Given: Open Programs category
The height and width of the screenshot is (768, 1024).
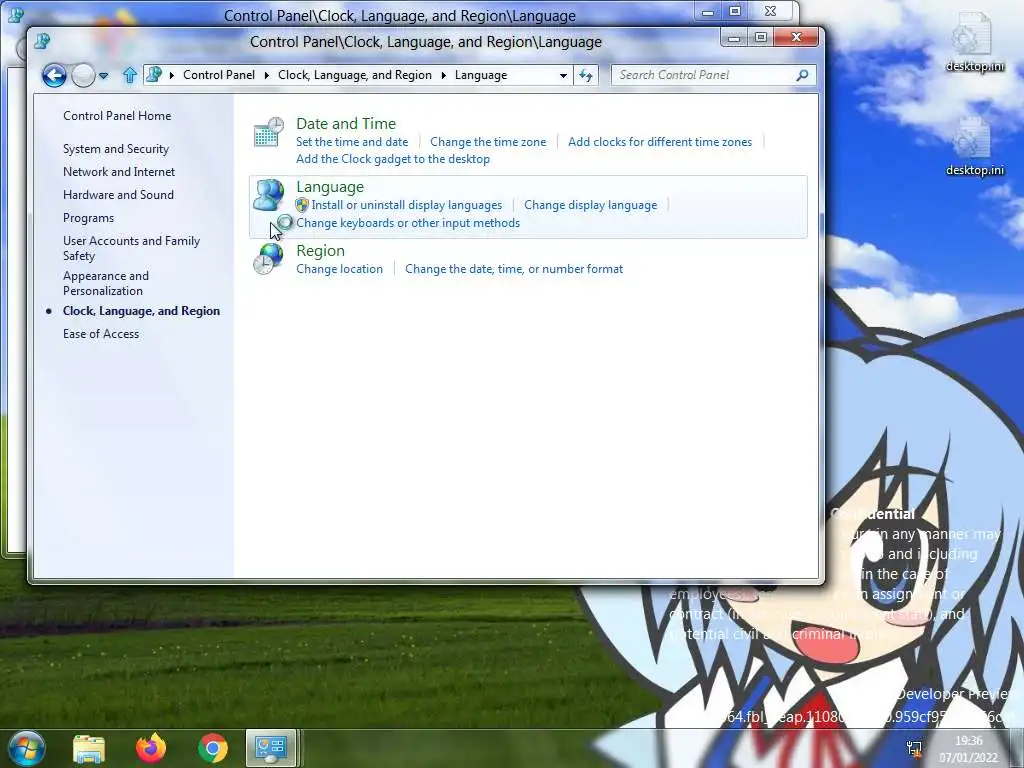Looking at the screenshot, I should coord(88,218).
